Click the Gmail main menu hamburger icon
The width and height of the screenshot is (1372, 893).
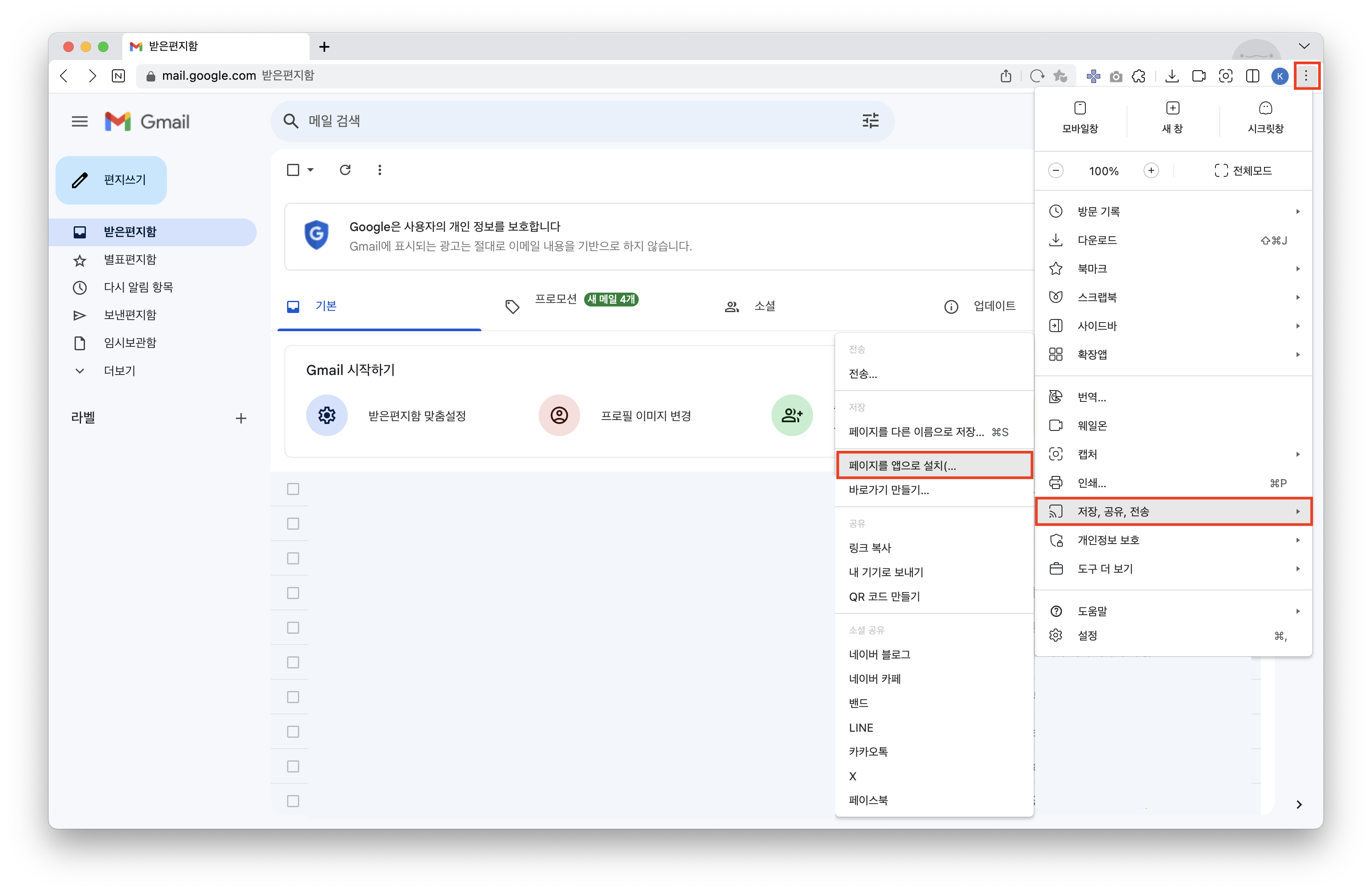point(79,121)
